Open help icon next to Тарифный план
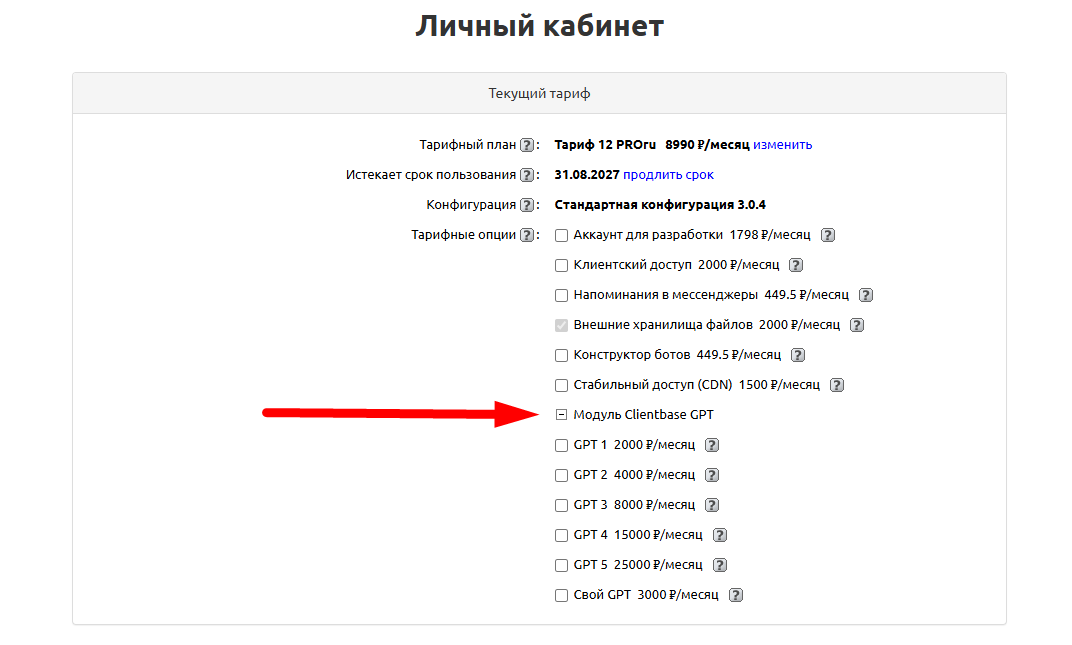 point(526,145)
